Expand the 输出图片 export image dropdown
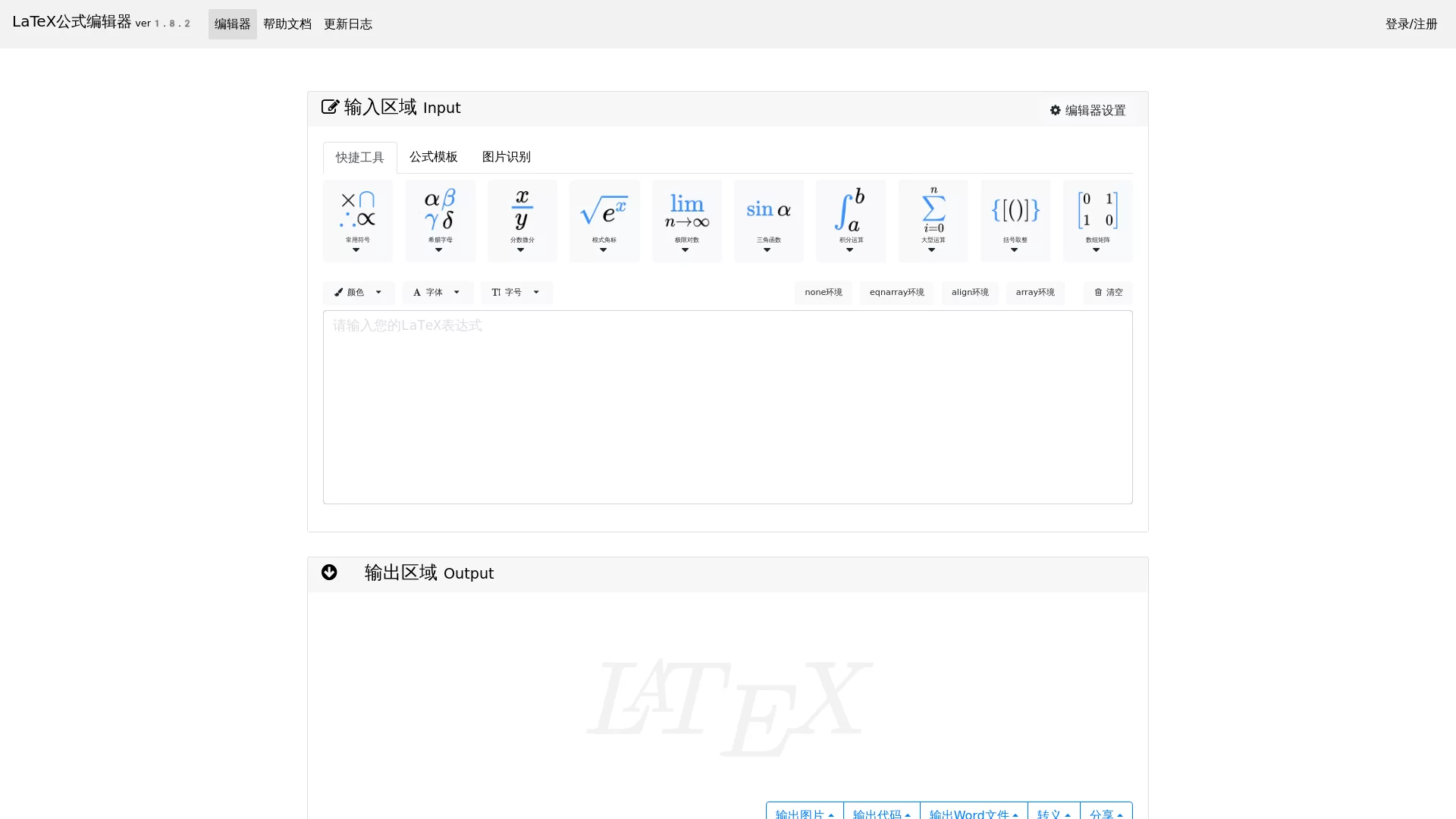Image resolution: width=1456 pixels, height=819 pixels. pos(804,812)
